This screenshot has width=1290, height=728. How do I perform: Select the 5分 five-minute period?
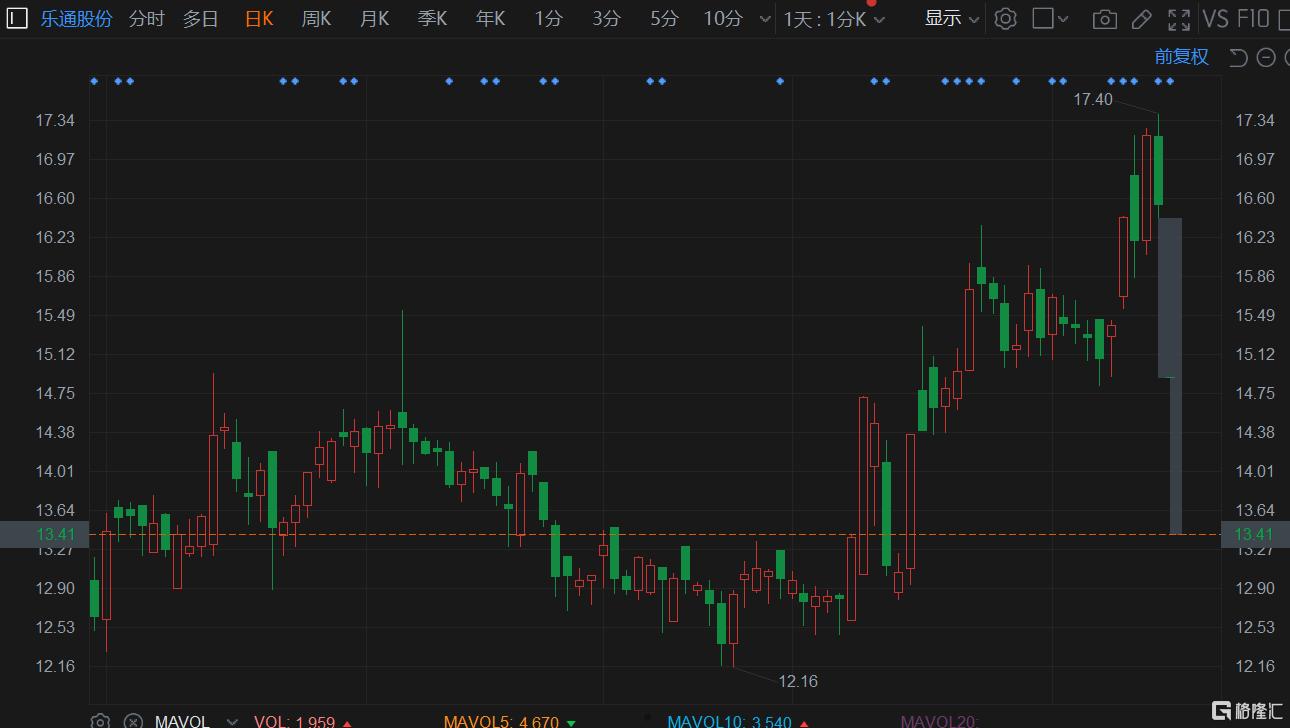(664, 19)
